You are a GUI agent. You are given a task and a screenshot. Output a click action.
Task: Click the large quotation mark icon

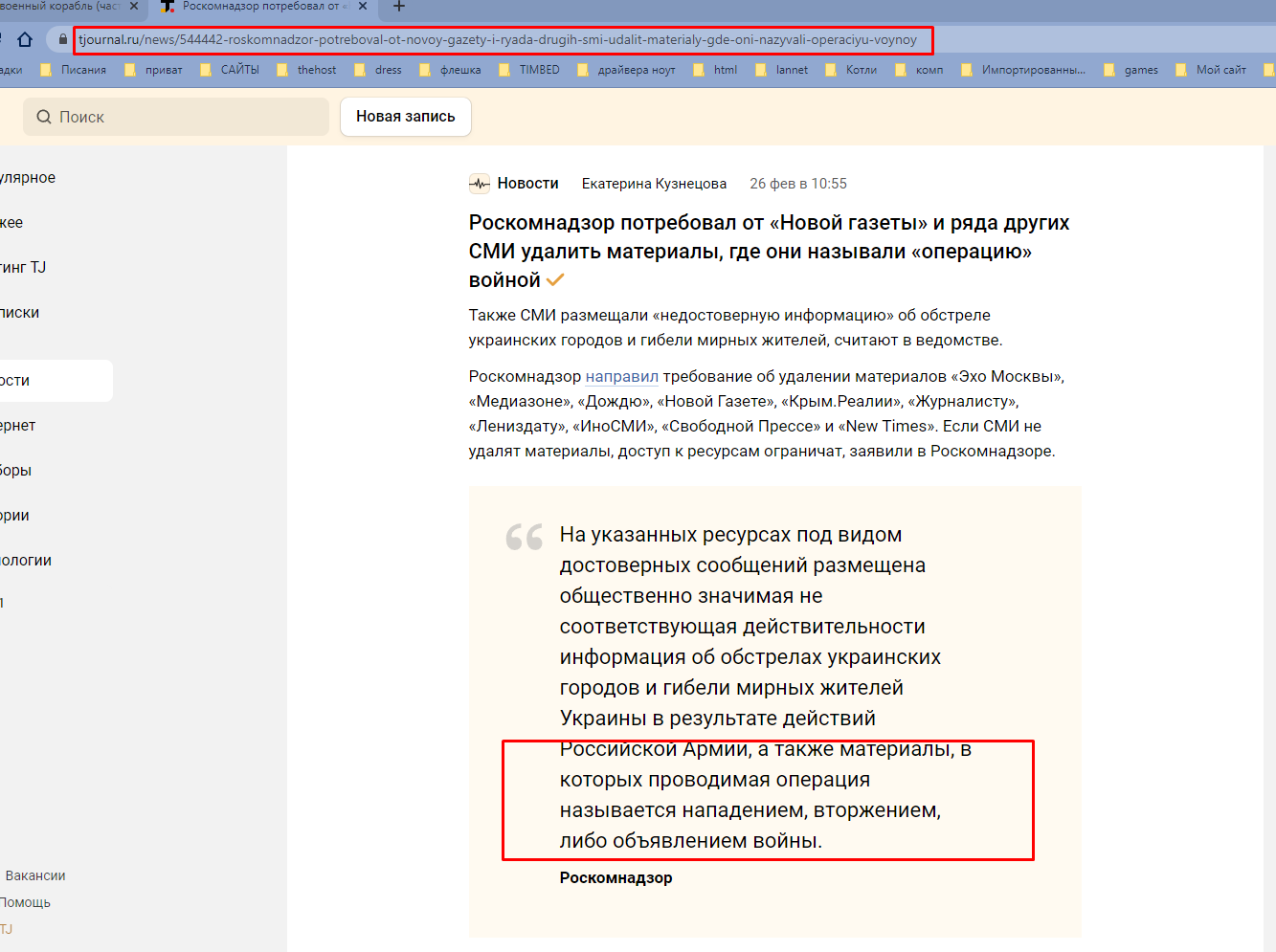click(525, 537)
